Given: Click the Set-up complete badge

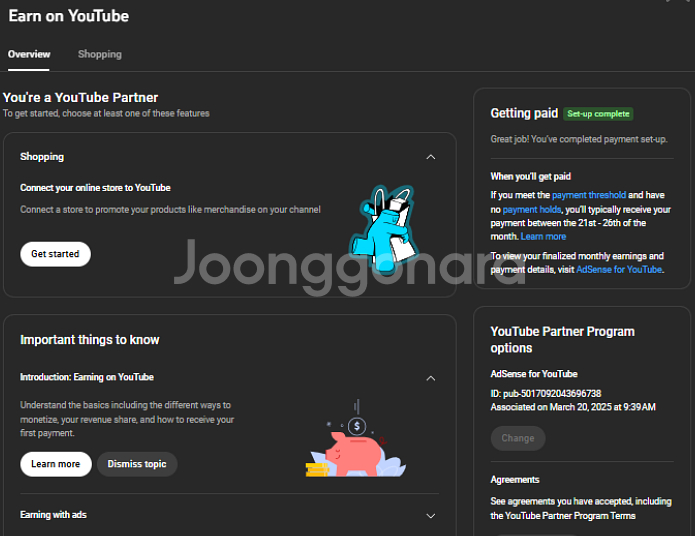Looking at the screenshot, I should pos(598,114).
